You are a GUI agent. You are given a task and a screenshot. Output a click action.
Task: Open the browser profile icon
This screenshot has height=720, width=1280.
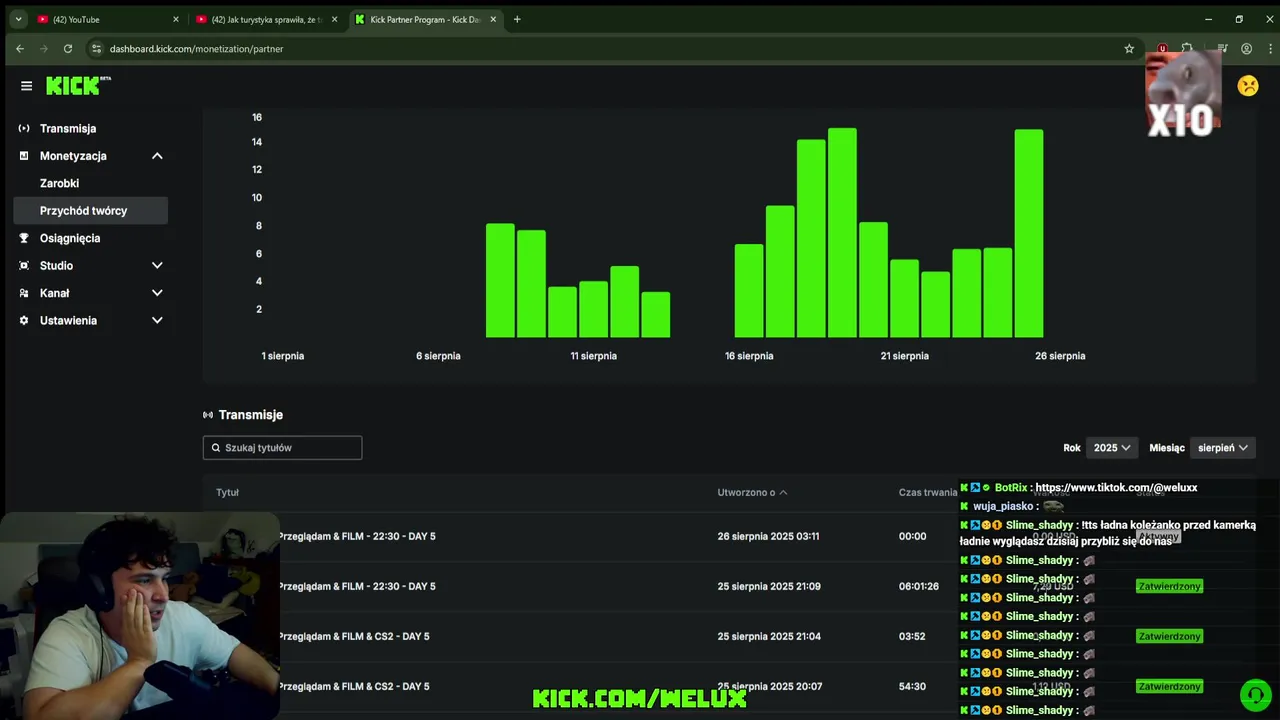pyautogui.click(x=1246, y=49)
